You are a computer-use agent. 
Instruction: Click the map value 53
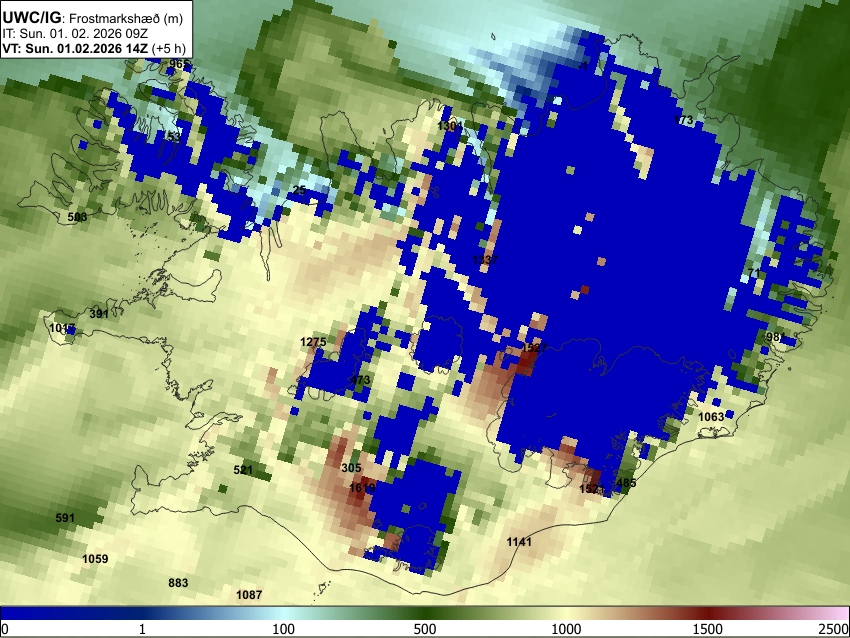tap(175, 137)
